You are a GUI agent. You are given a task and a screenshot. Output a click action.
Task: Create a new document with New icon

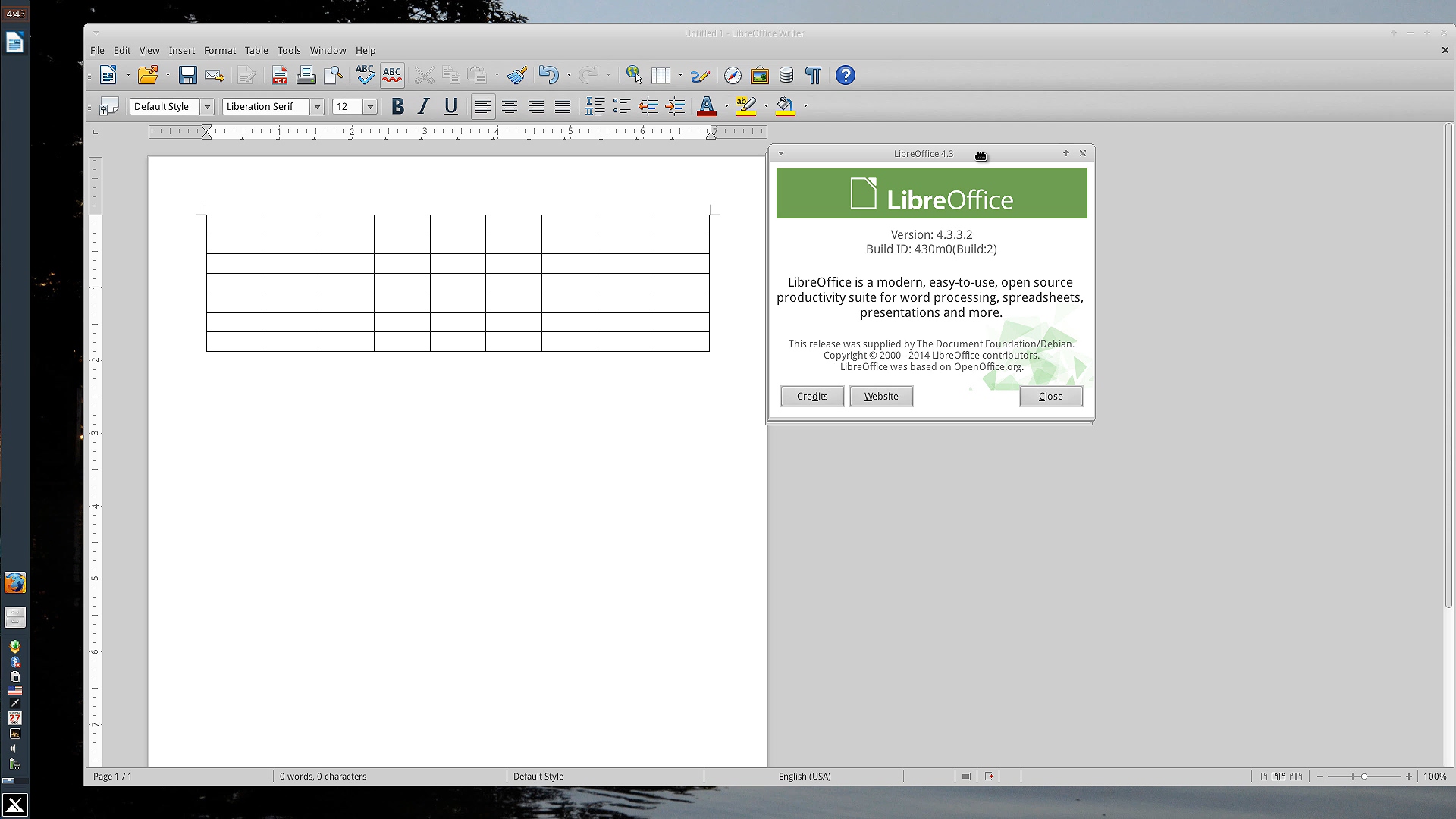pos(108,75)
